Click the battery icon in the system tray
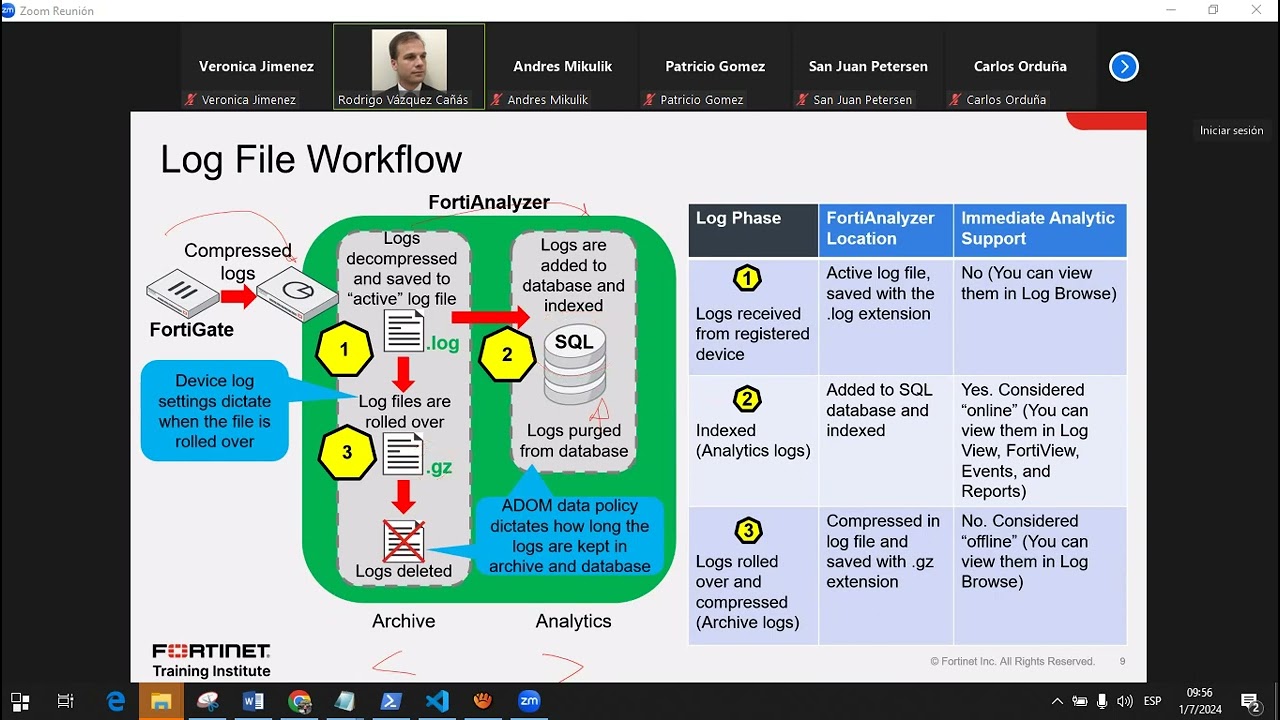The image size is (1280, 720). click(x=1079, y=701)
